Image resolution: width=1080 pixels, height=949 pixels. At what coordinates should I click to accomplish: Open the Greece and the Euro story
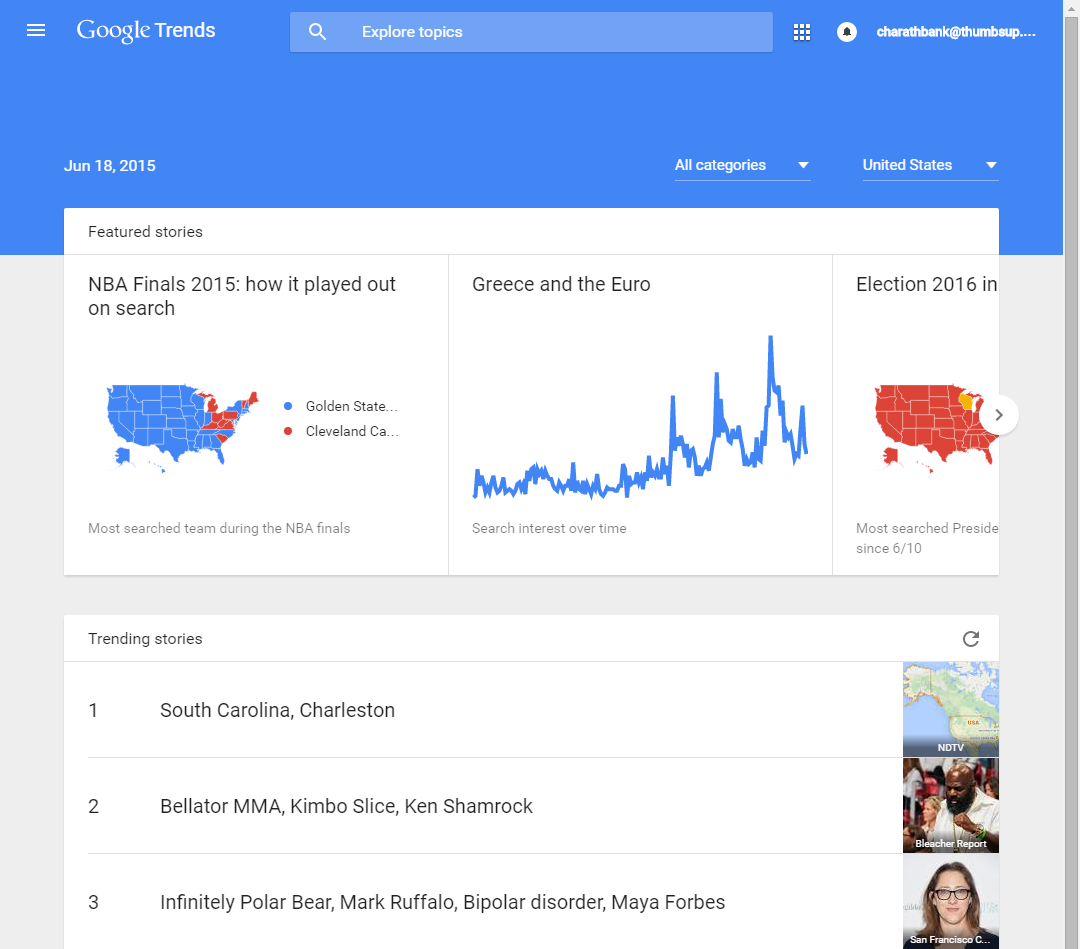(561, 285)
